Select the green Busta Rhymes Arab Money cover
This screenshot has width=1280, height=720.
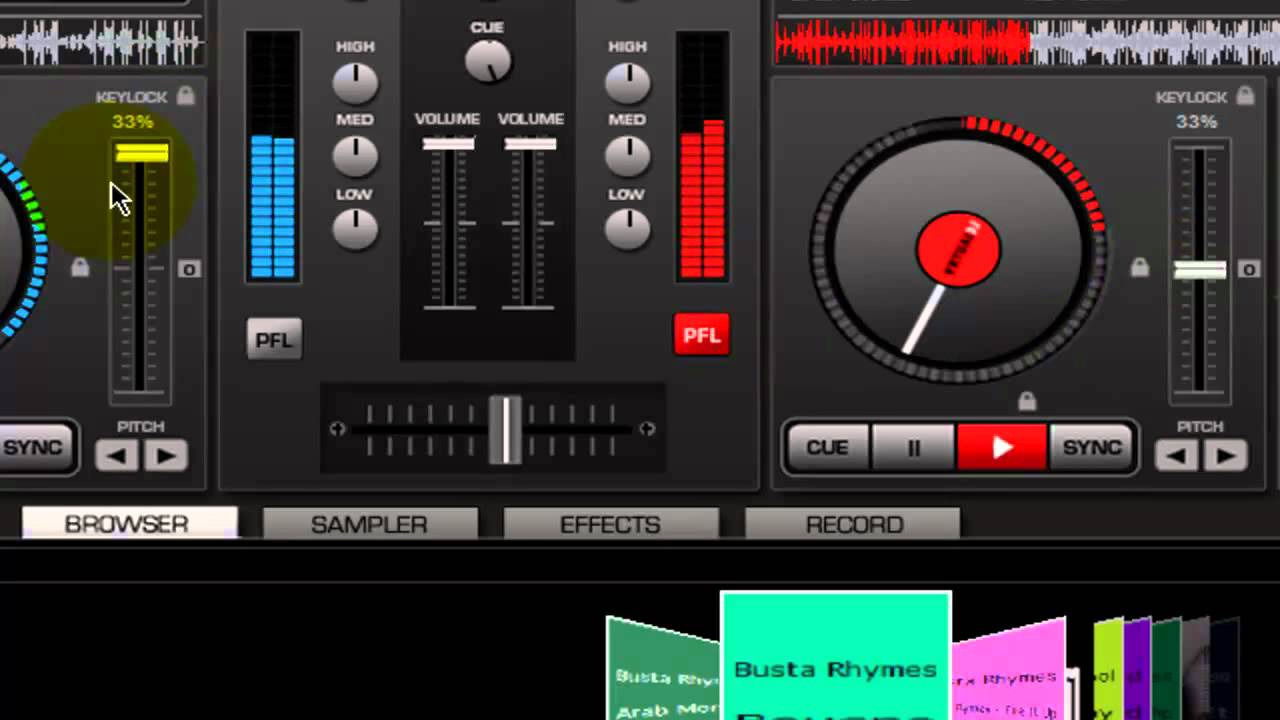[x=664, y=668]
